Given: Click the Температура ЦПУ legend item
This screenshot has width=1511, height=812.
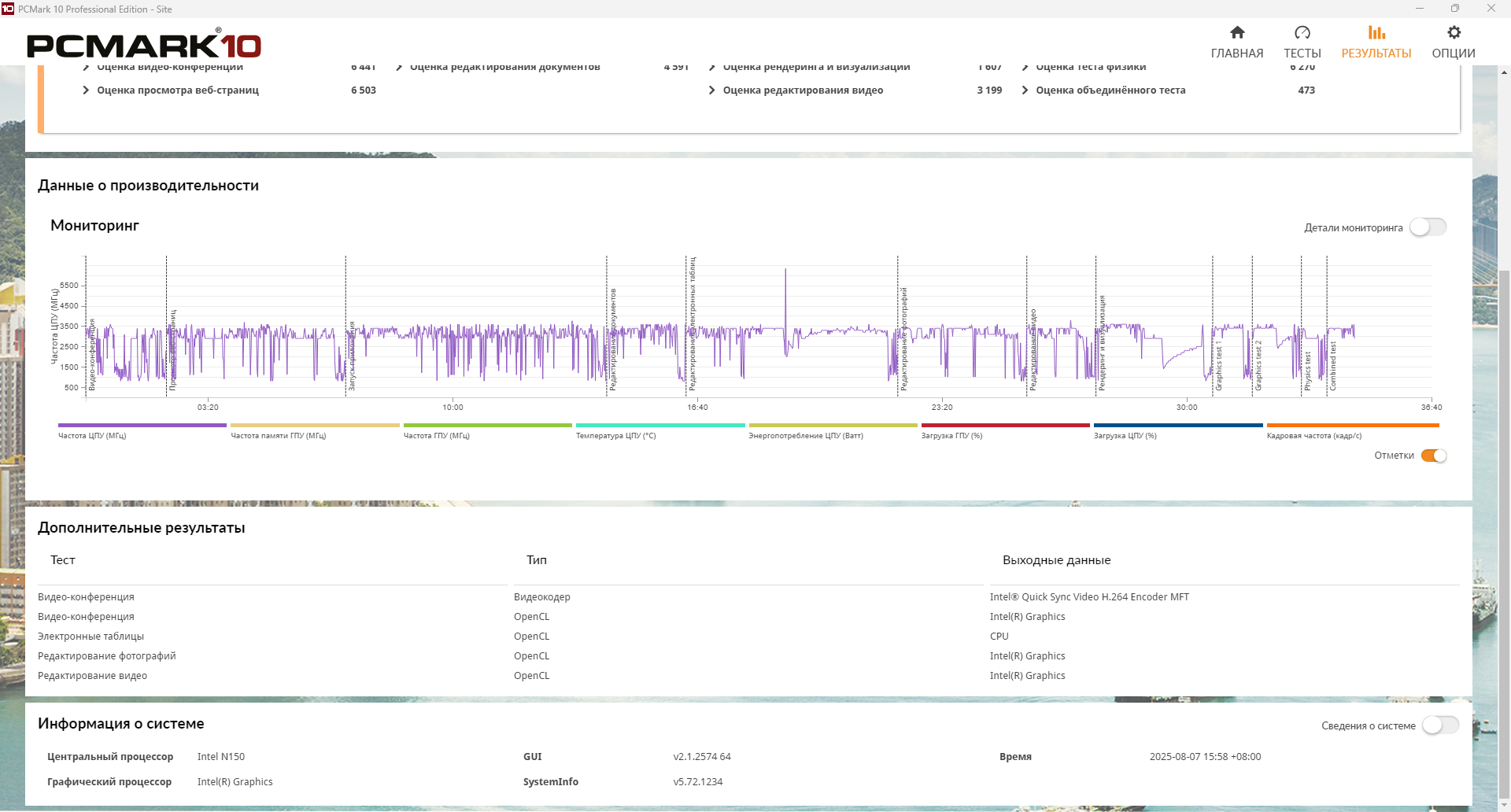Looking at the screenshot, I should point(615,436).
